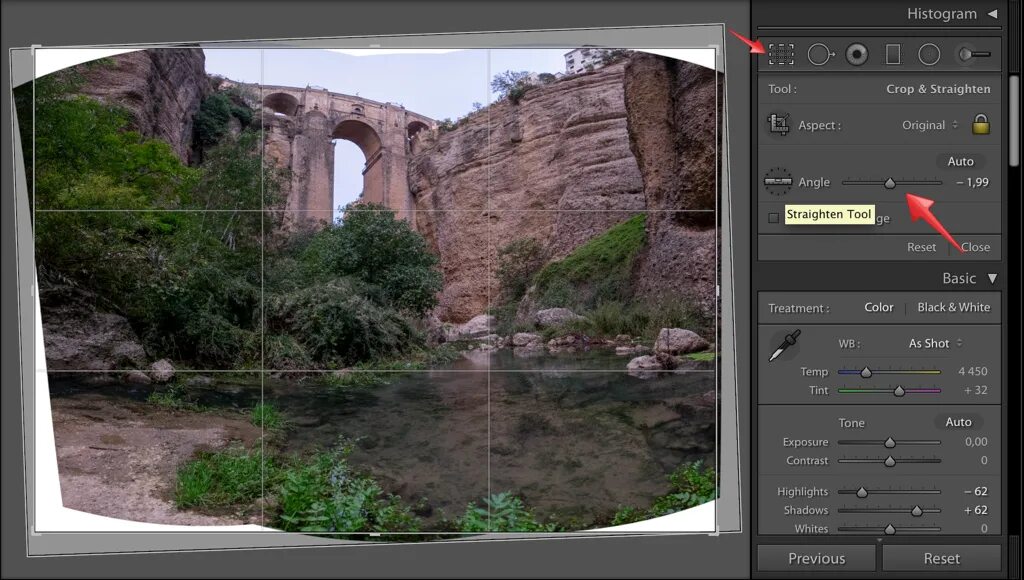Click the Tint value +32

[x=976, y=390]
